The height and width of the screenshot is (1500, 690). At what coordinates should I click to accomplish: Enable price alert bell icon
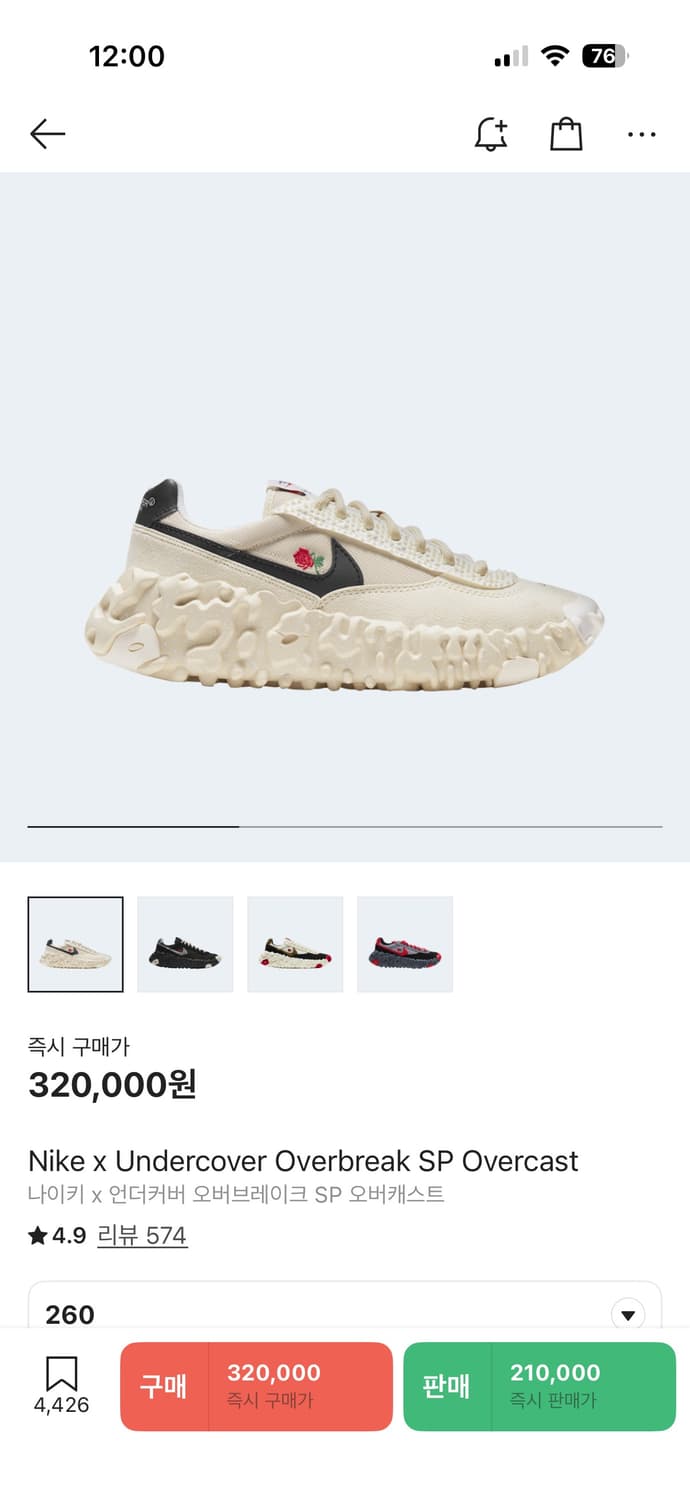(x=491, y=134)
